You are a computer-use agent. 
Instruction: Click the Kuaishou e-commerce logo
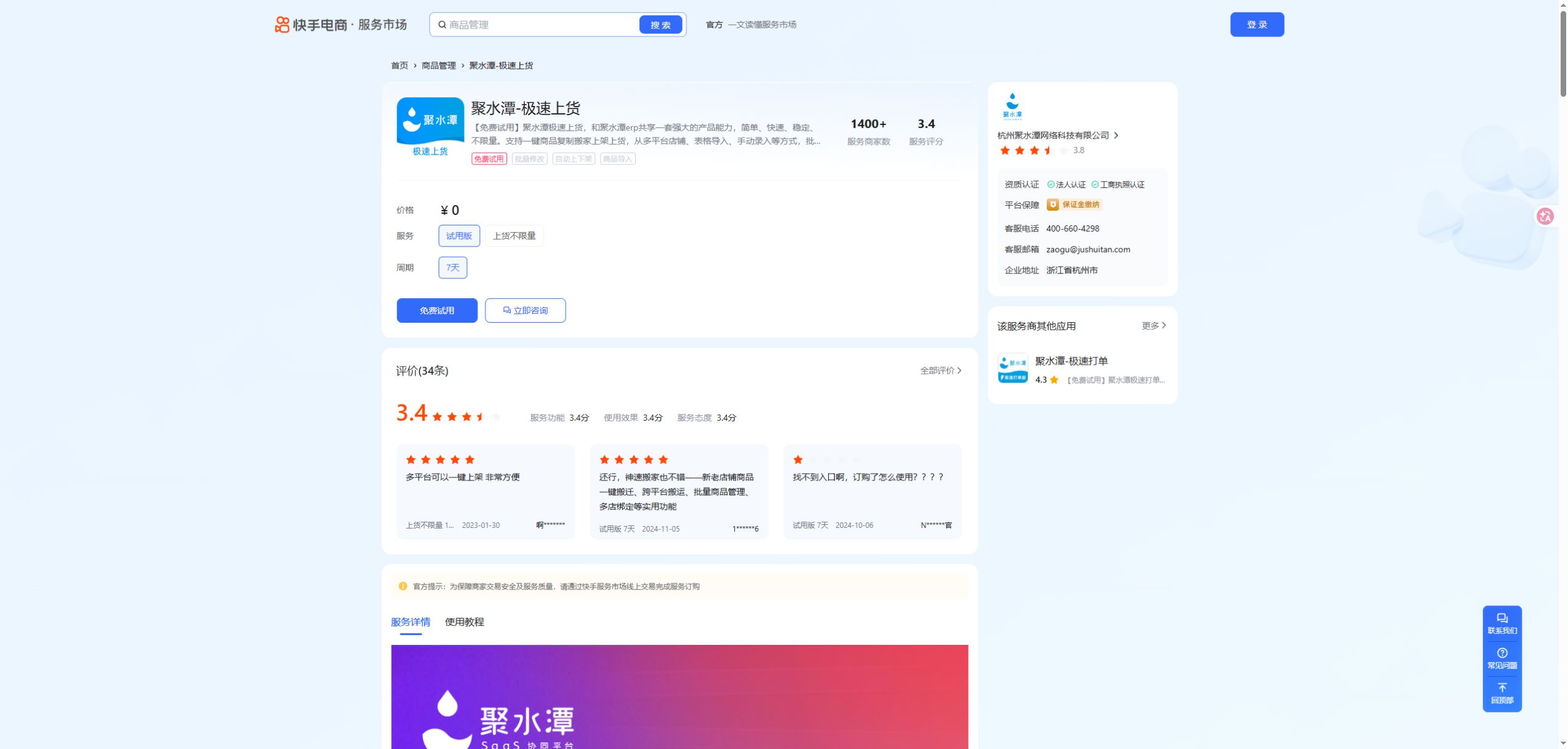click(341, 25)
